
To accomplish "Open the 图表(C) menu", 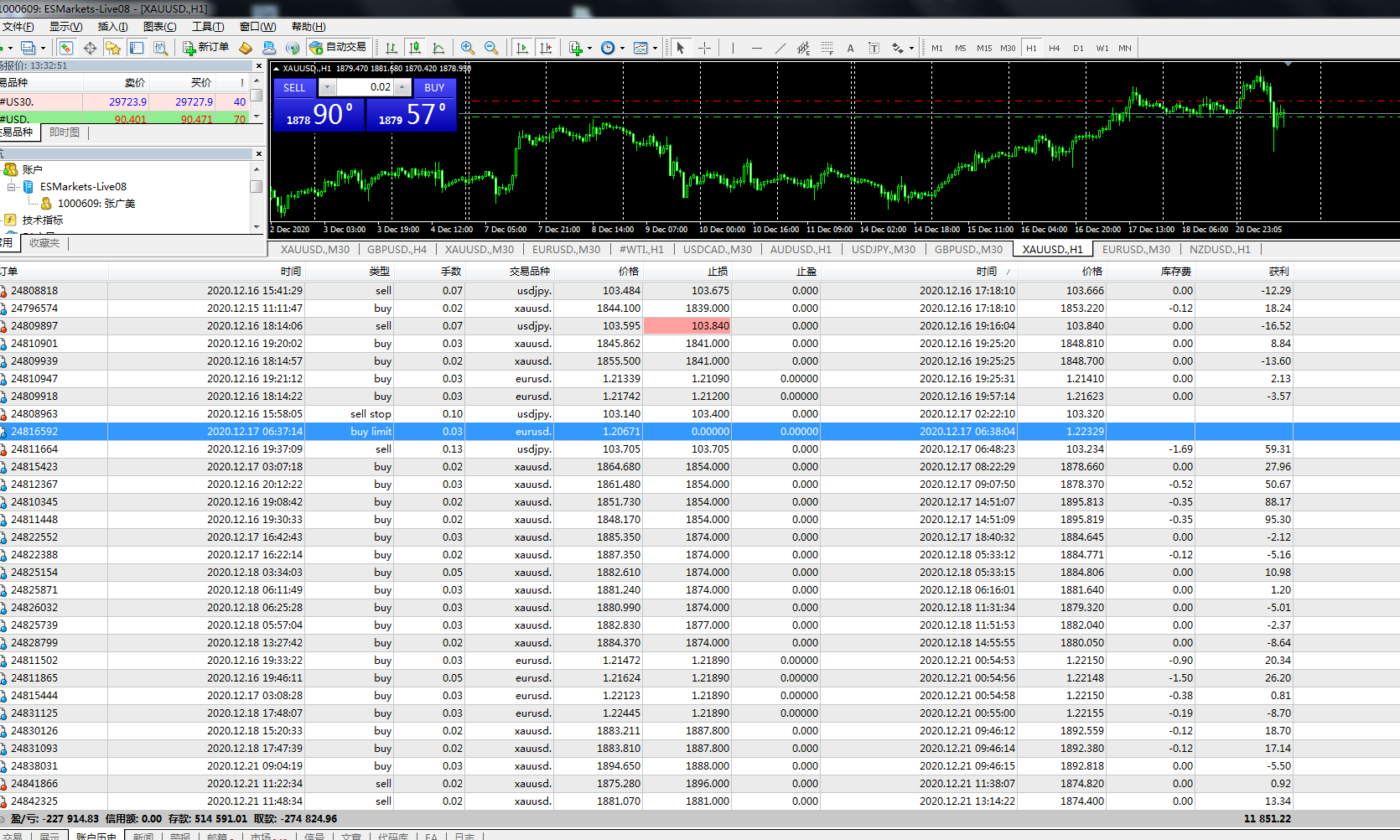I will [x=160, y=27].
